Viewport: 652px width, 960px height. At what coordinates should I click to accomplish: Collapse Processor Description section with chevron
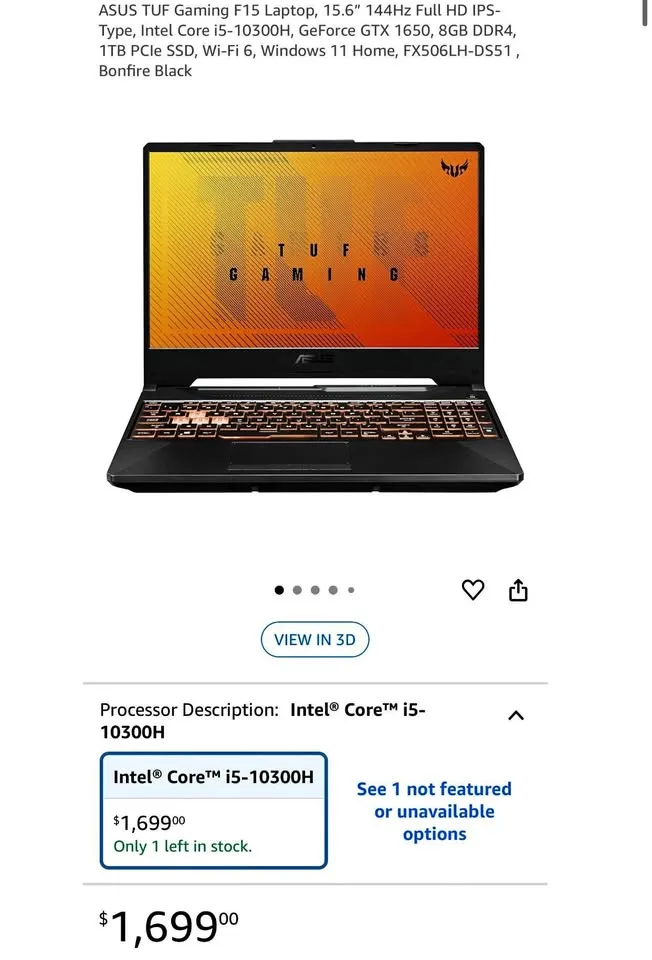tap(516, 715)
